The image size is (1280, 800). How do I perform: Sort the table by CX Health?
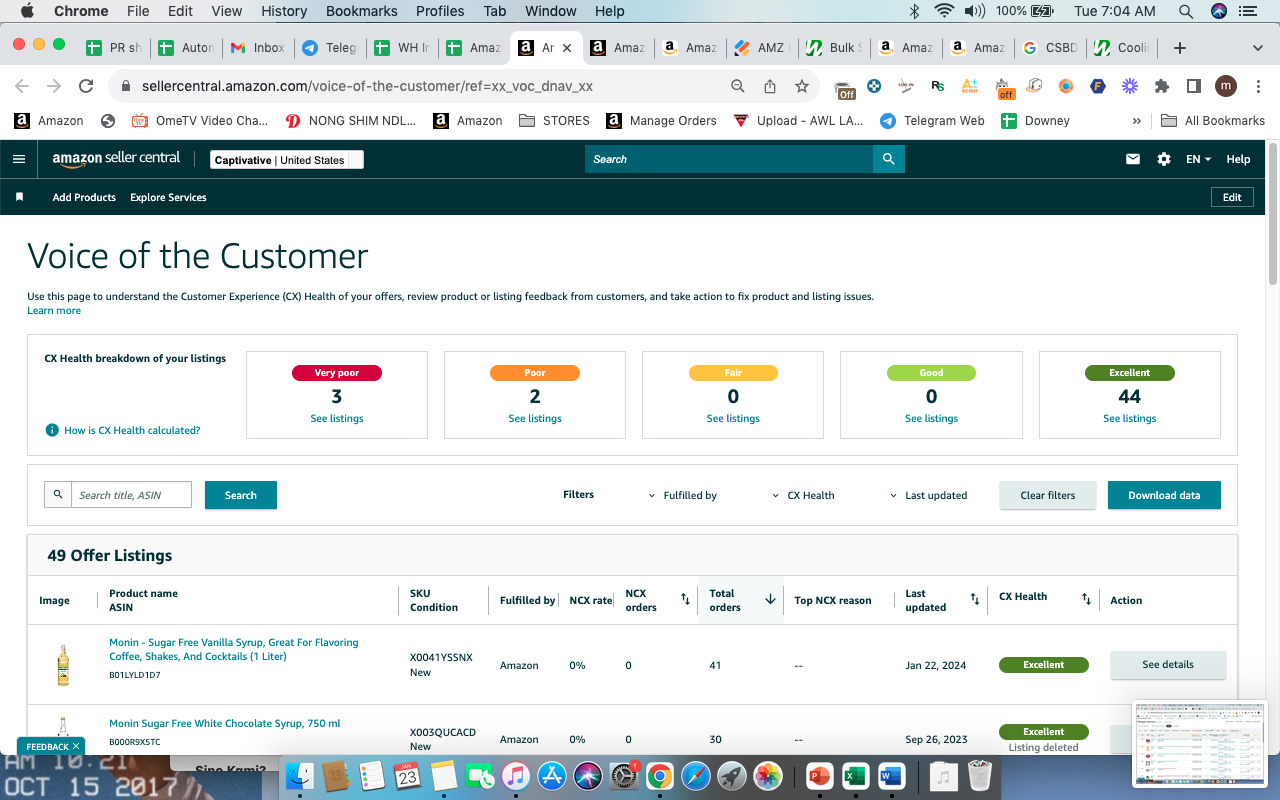click(1086, 599)
